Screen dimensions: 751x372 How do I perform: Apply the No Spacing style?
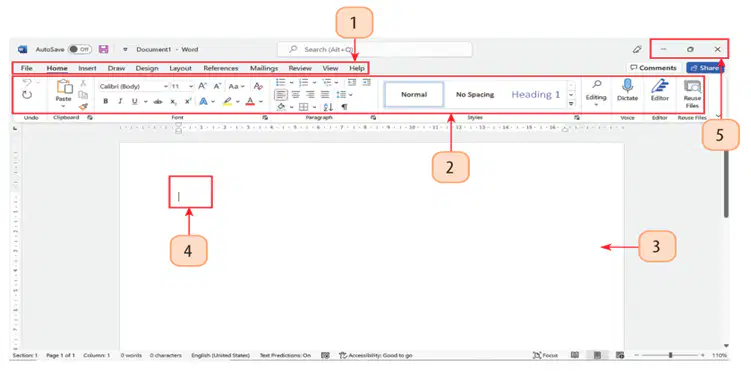(x=475, y=94)
